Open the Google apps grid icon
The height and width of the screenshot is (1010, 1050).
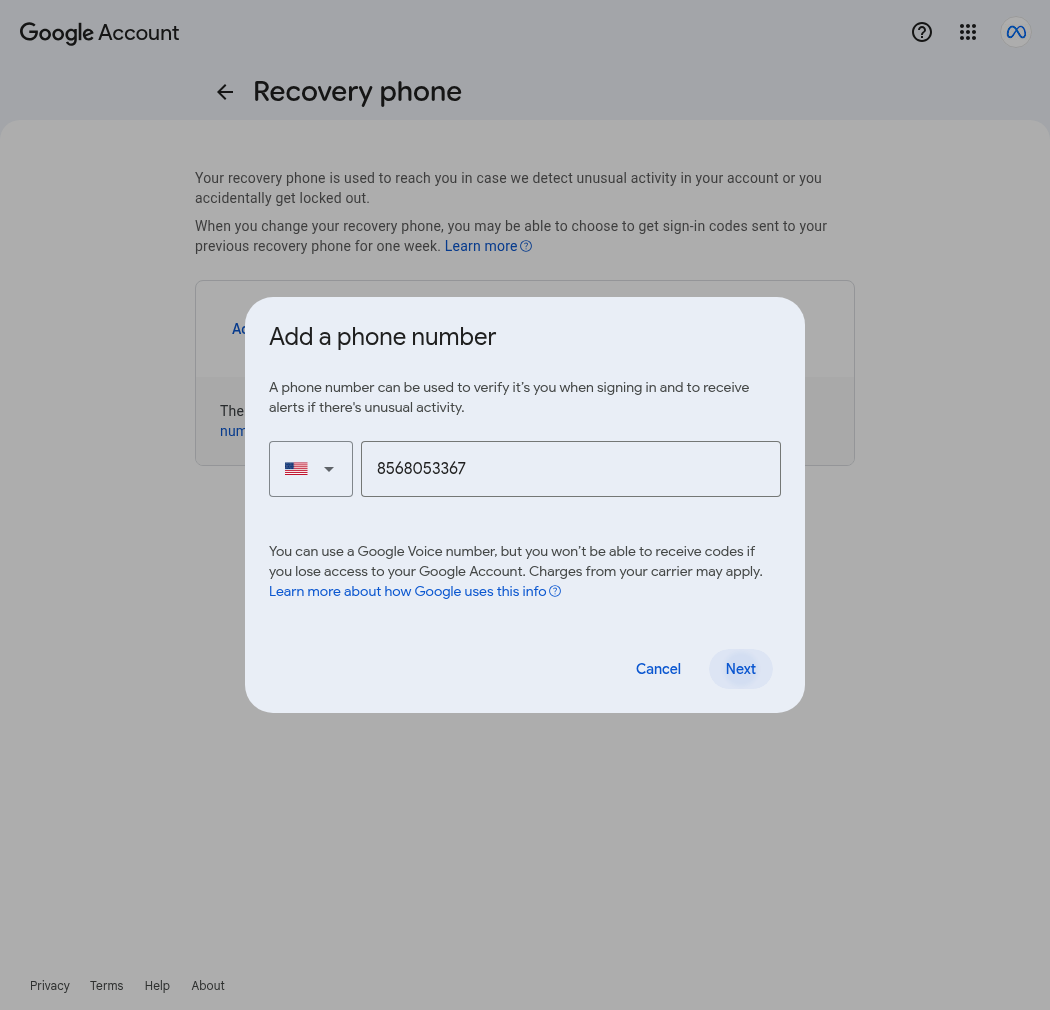[968, 32]
